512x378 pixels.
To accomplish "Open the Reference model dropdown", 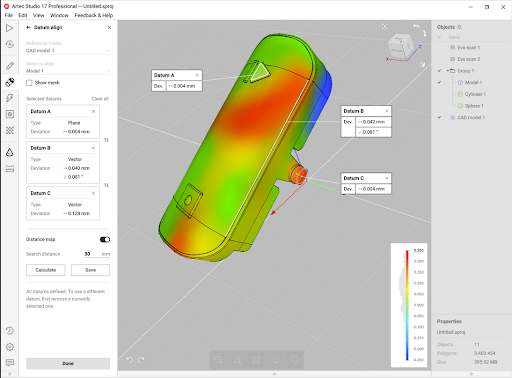I will 68,50.
